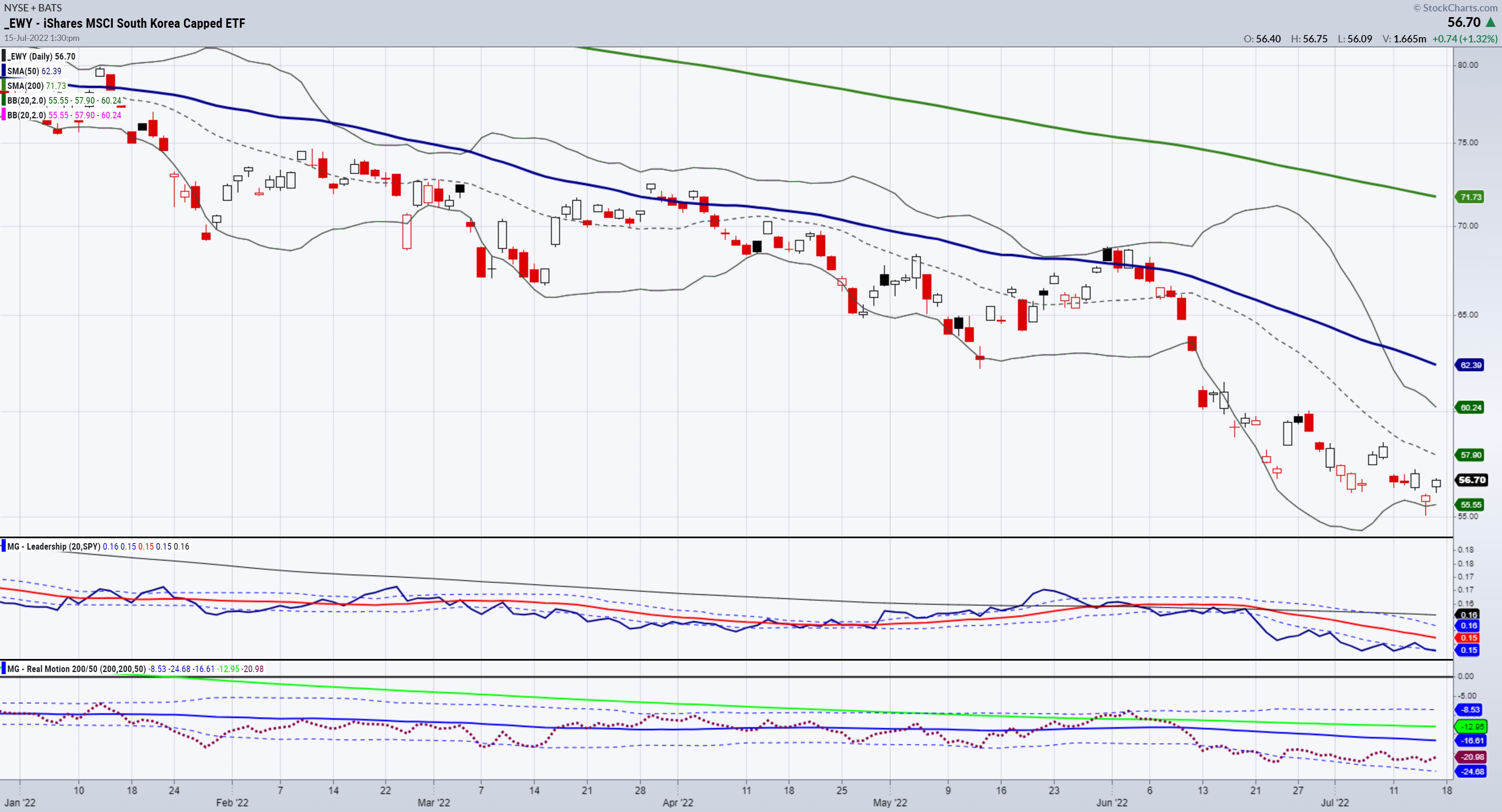Click the Mar '22 date axis label
The image size is (1502, 812).
coord(434,802)
